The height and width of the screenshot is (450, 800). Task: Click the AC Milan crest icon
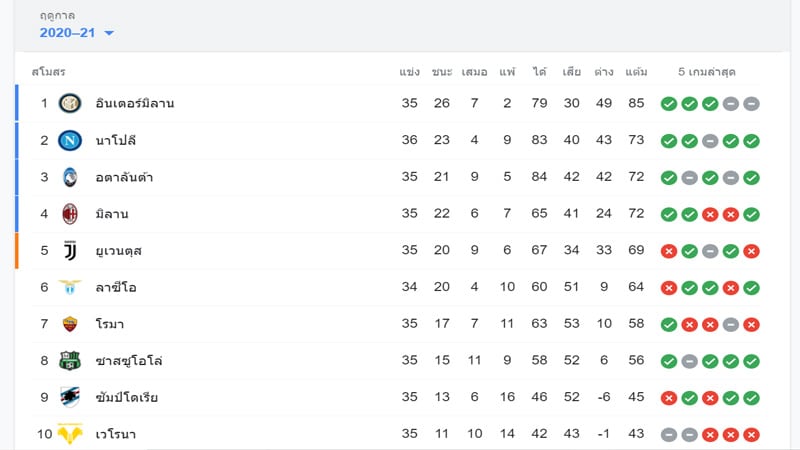pyautogui.click(x=70, y=214)
